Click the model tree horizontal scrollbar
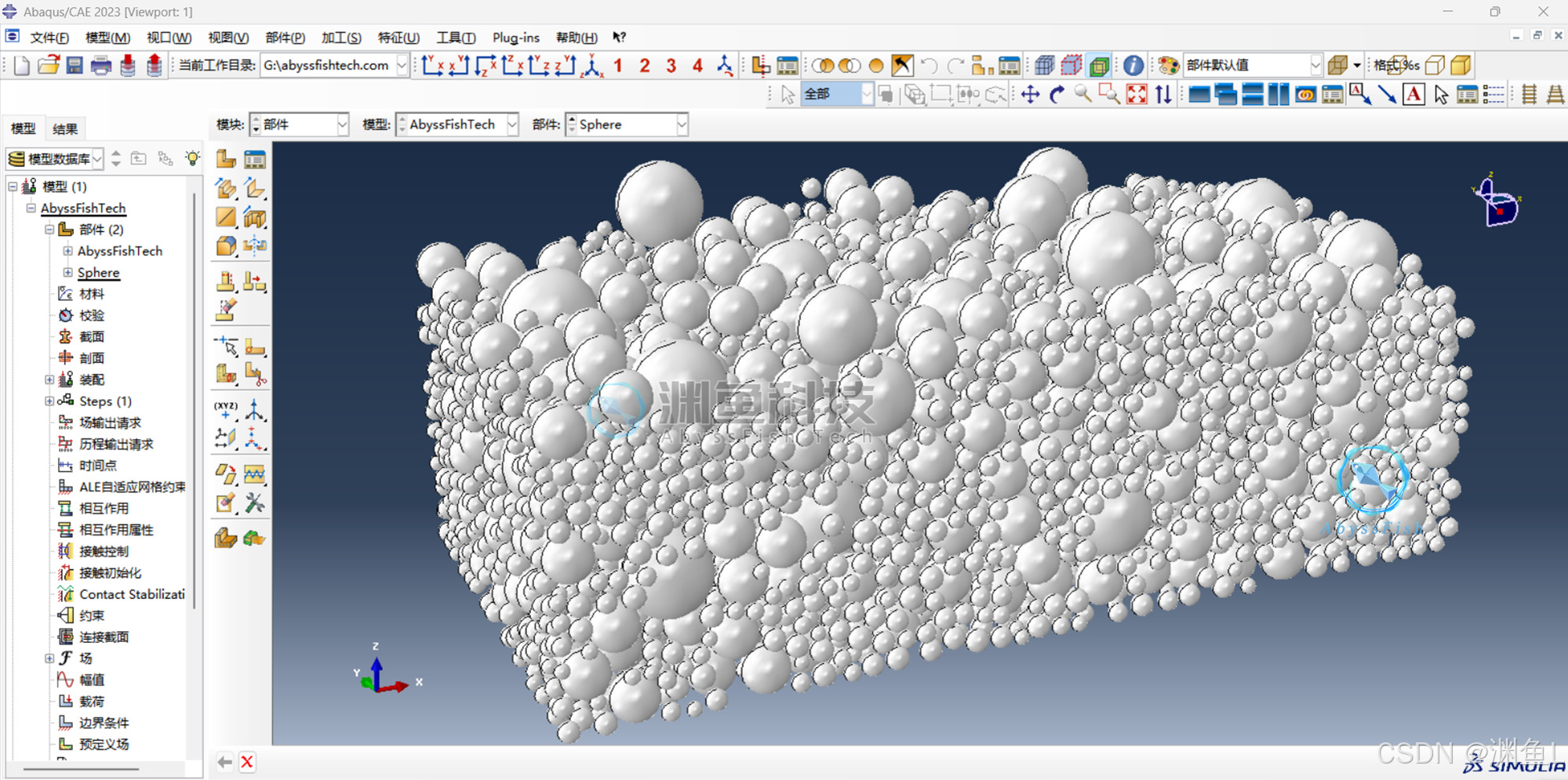The height and width of the screenshot is (780, 1568). pos(82,769)
